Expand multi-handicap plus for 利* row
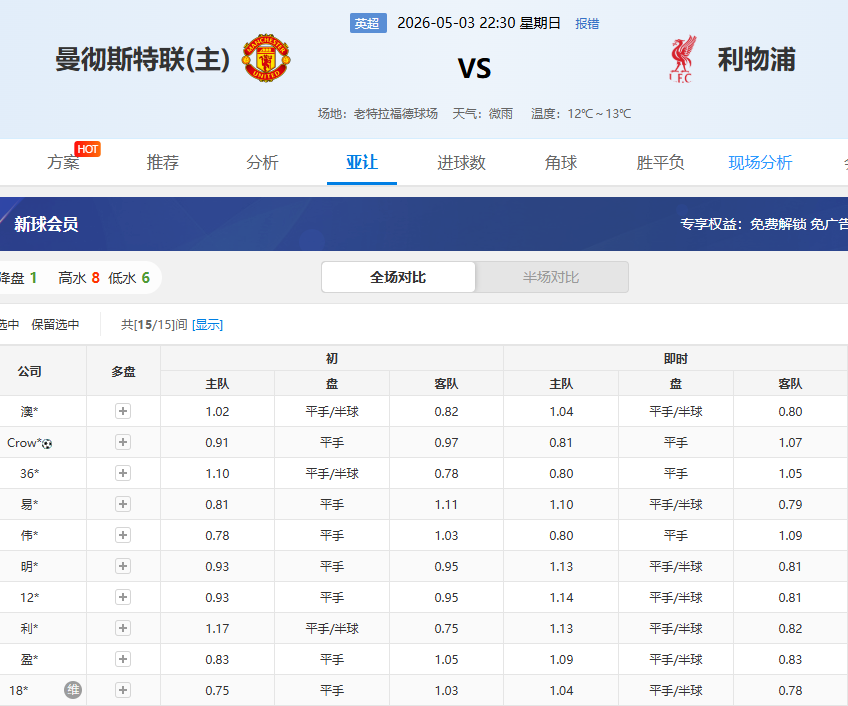Image resolution: width=848 pixels, height=706 pixels. pyautogui.click(x=123, y=628)
